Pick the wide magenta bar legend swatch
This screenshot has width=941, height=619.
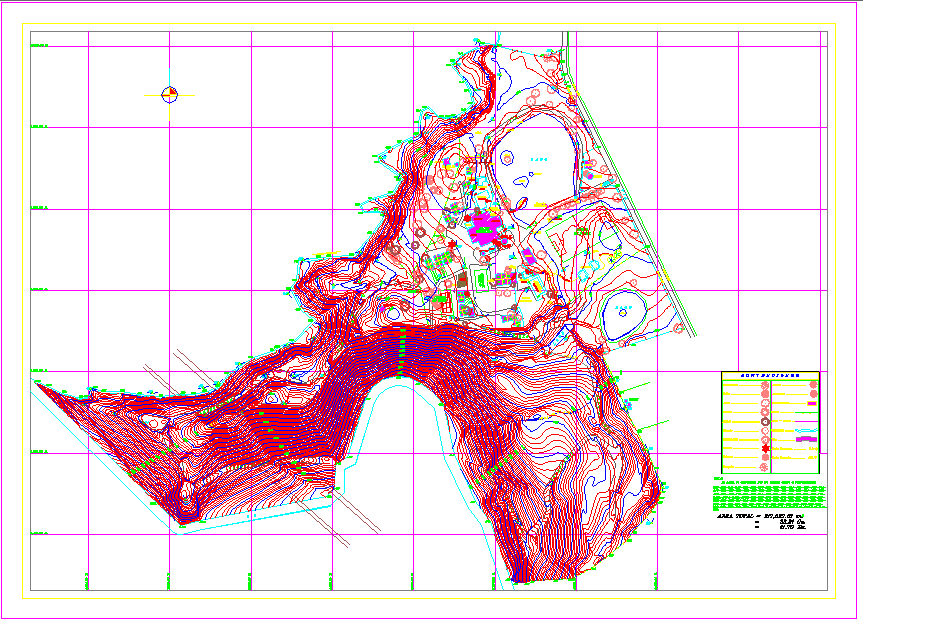click(x=806, y=439)
